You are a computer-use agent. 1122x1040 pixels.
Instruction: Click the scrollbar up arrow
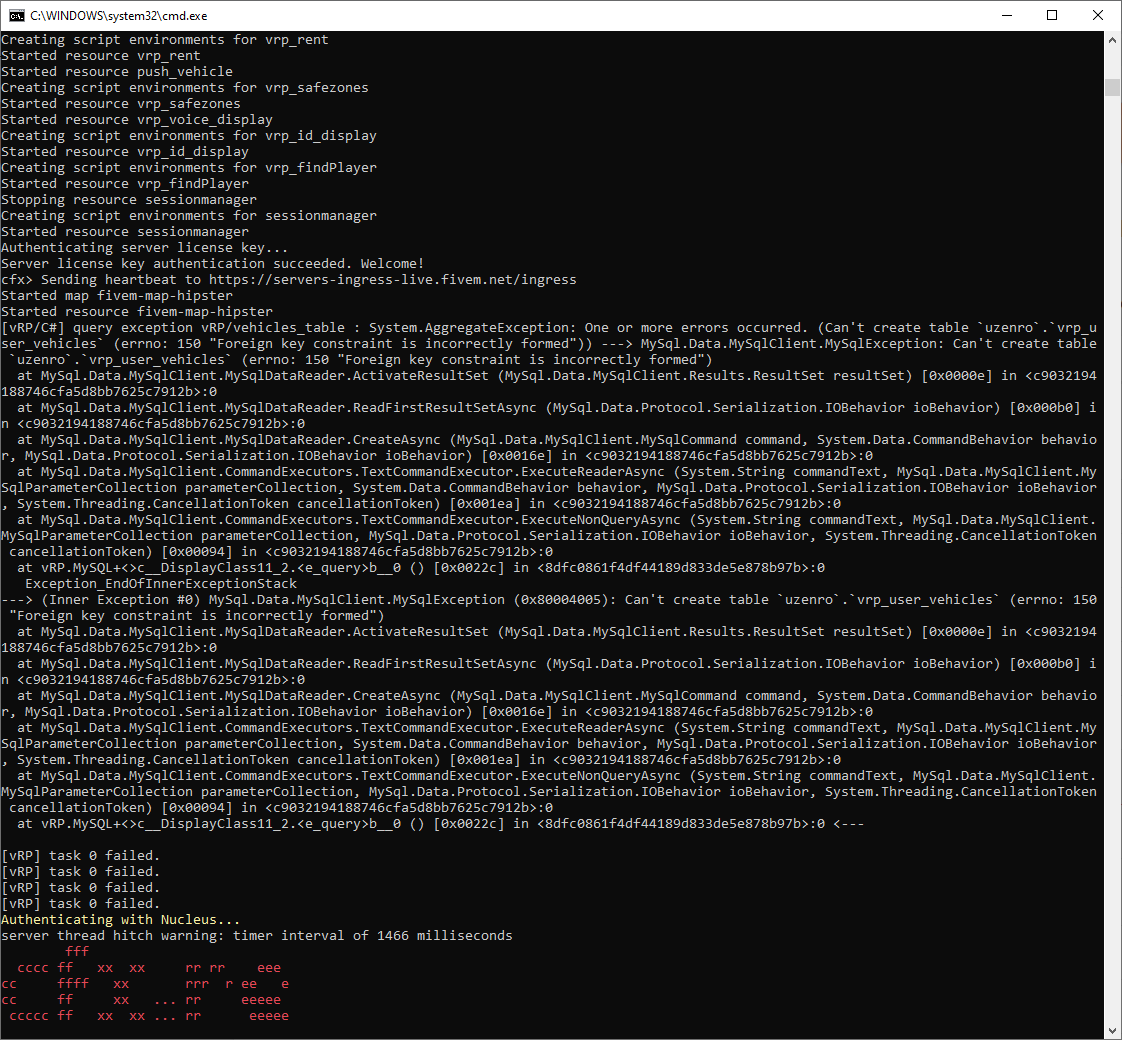pyautogui.click(x=1111, y=40)
